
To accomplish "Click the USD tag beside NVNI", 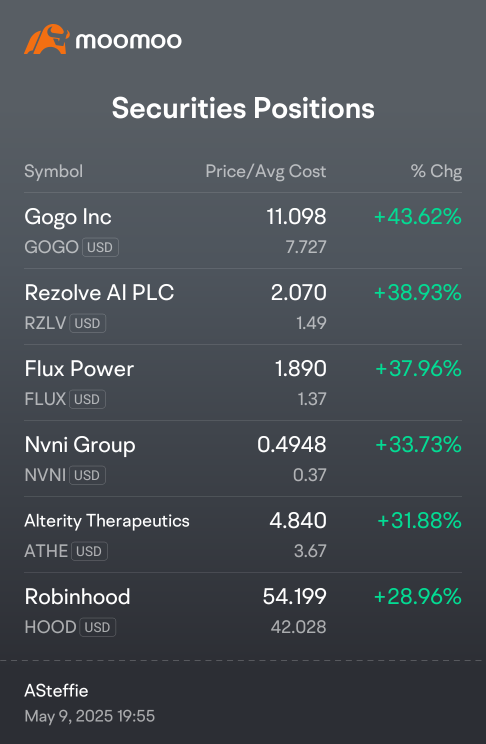I will tap(87, 475).
